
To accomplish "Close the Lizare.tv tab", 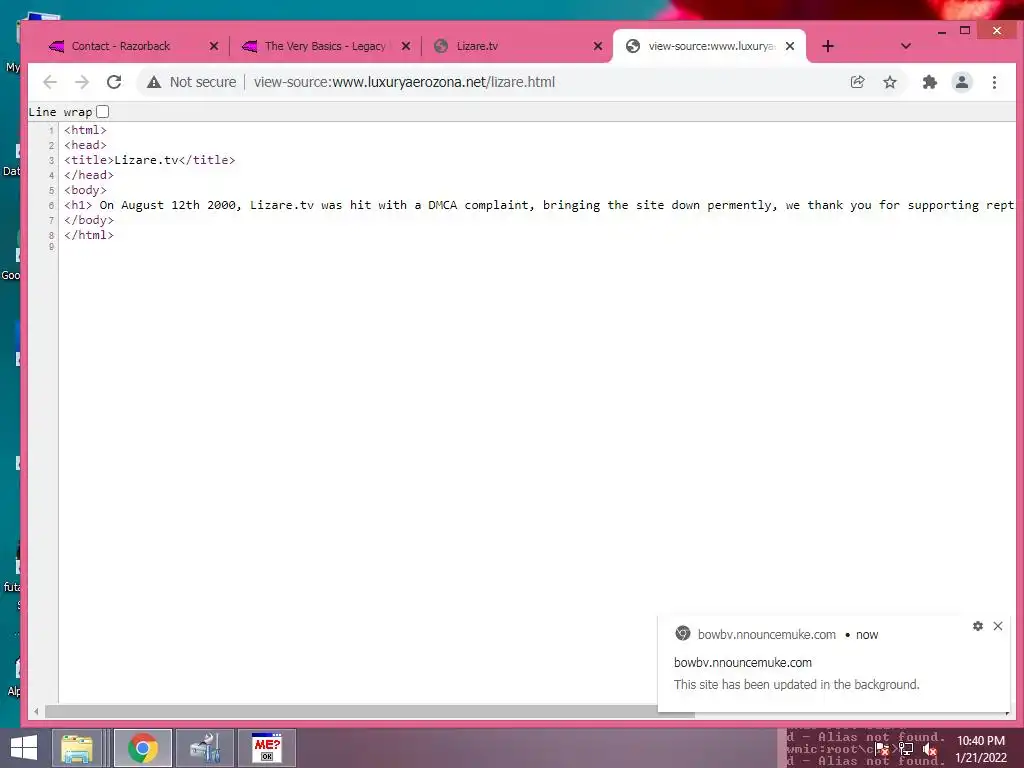I will point(598,46).
